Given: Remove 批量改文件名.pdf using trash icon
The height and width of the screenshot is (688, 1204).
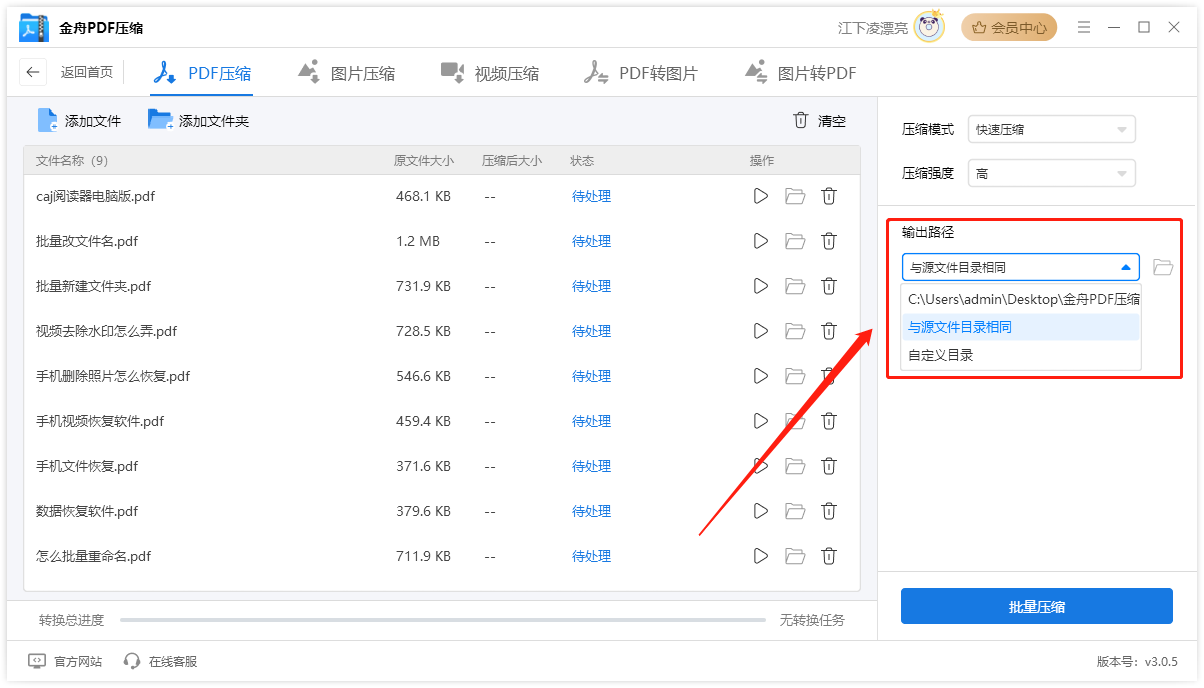Looking at the screenshot, I should click(829, 241).
